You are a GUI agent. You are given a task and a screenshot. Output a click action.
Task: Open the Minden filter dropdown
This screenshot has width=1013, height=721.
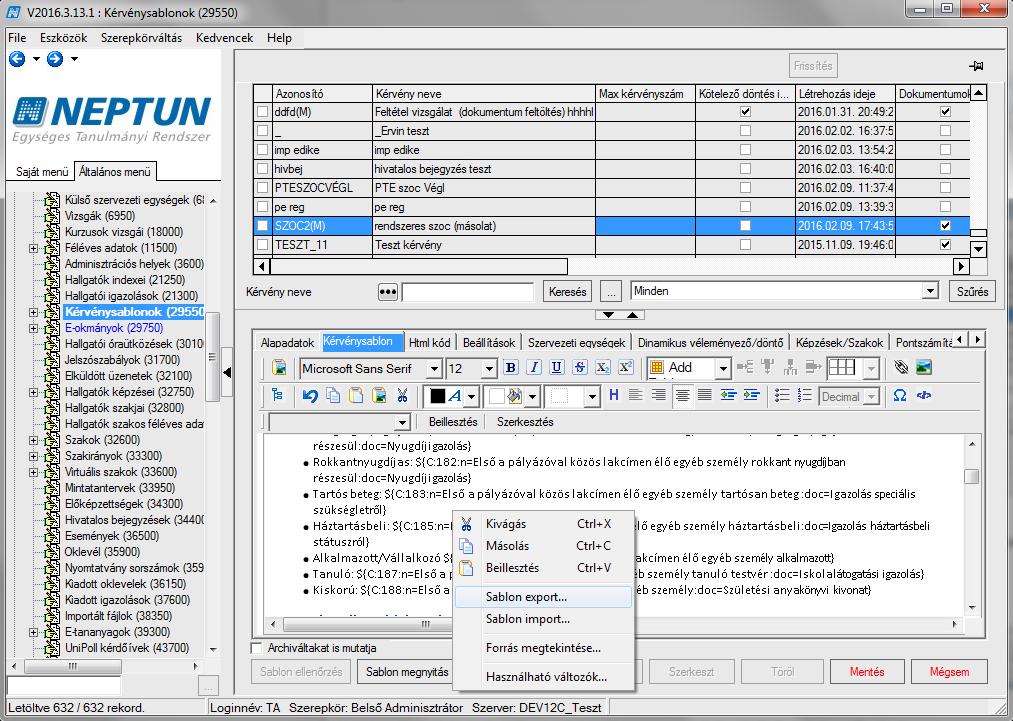coord(930,291)
